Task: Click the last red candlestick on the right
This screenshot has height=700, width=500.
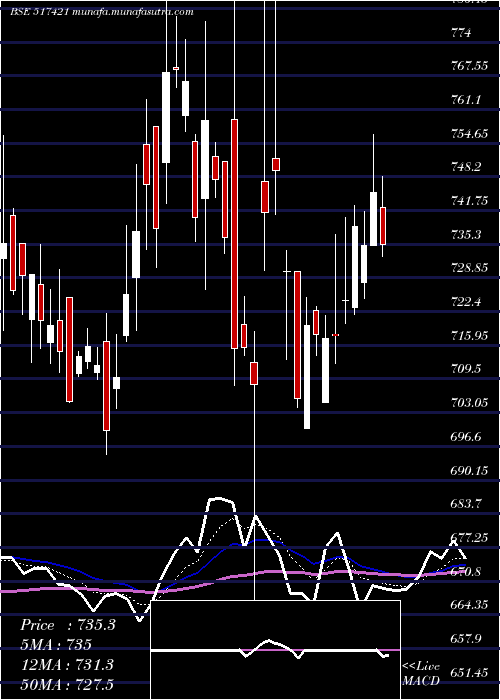Action: click(383, 226)
